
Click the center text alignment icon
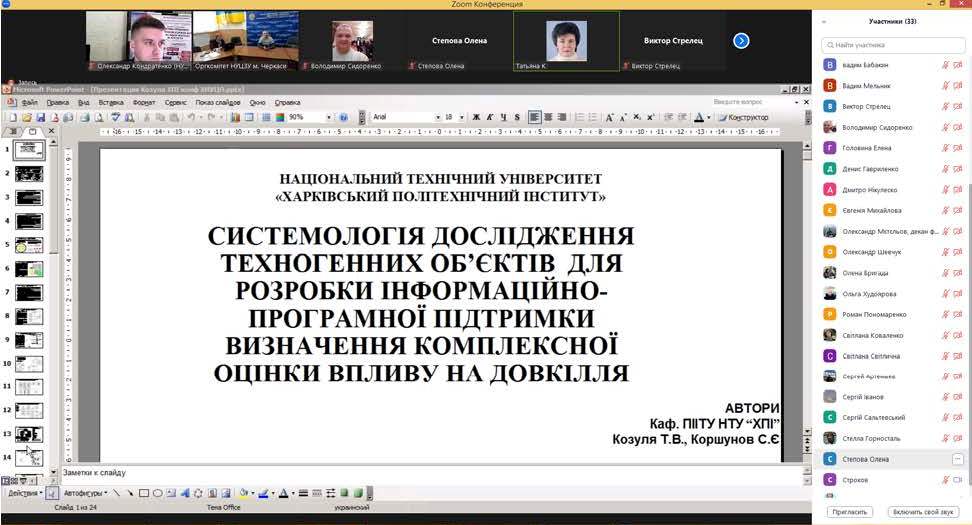click(x=549, y=117)
